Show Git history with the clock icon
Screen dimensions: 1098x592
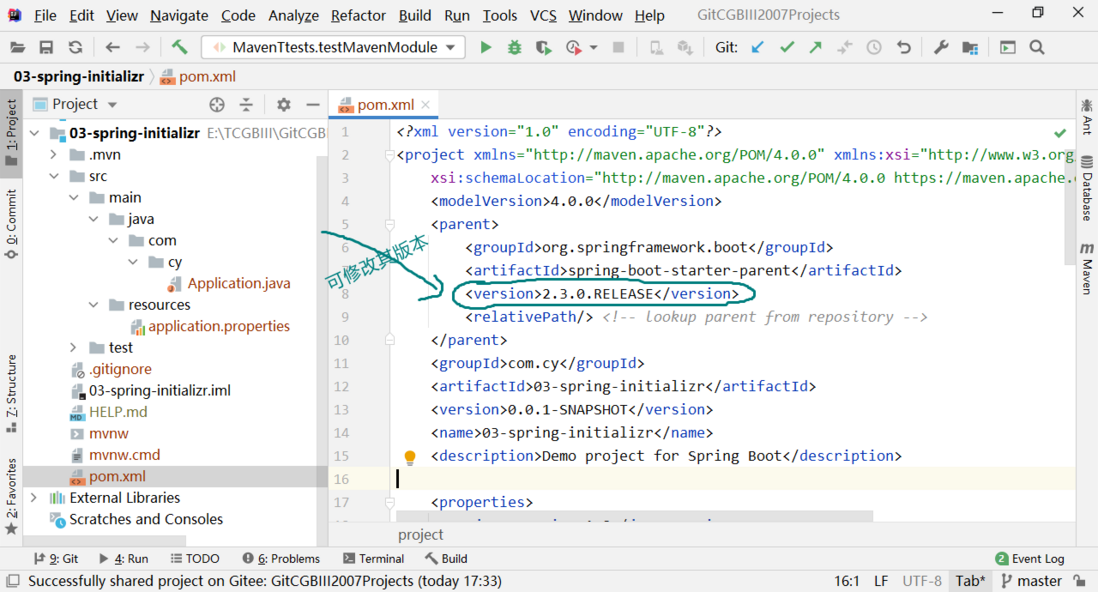(874, 48)
